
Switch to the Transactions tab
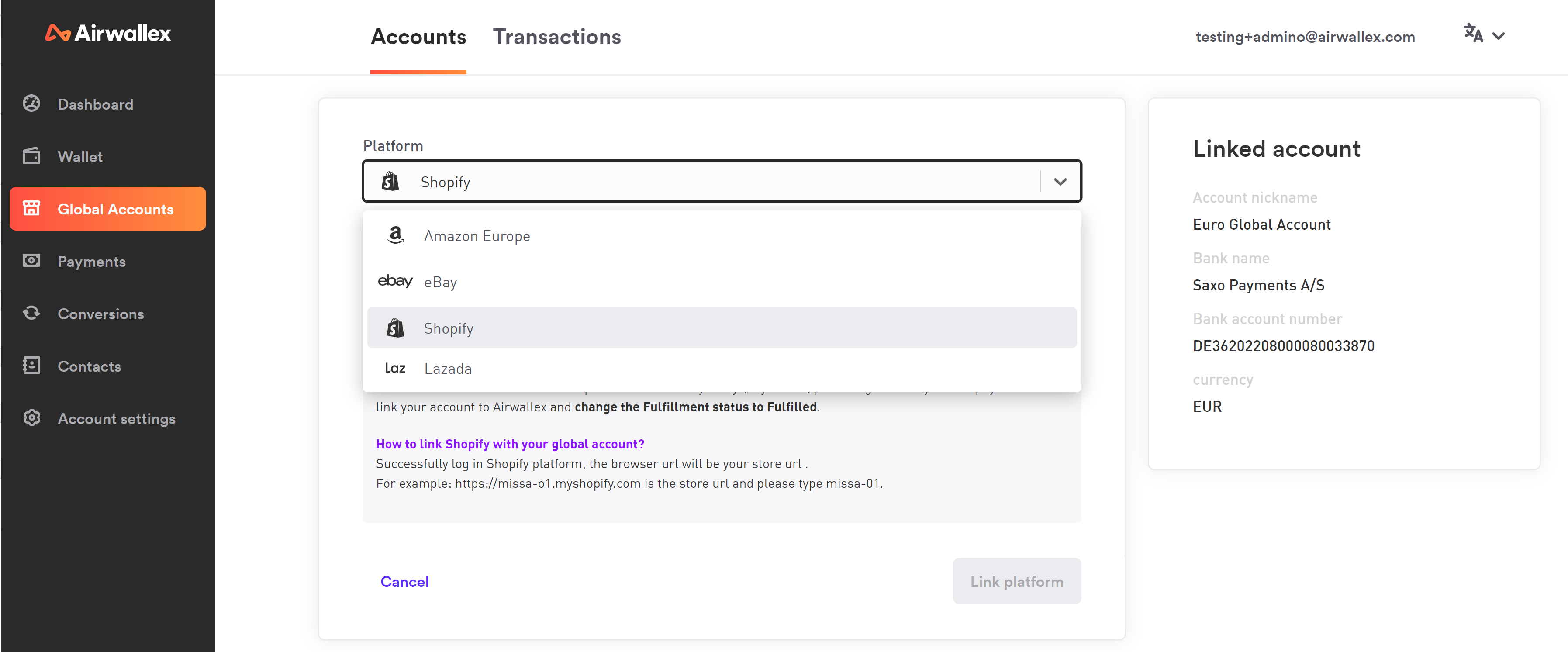(556, 37)
